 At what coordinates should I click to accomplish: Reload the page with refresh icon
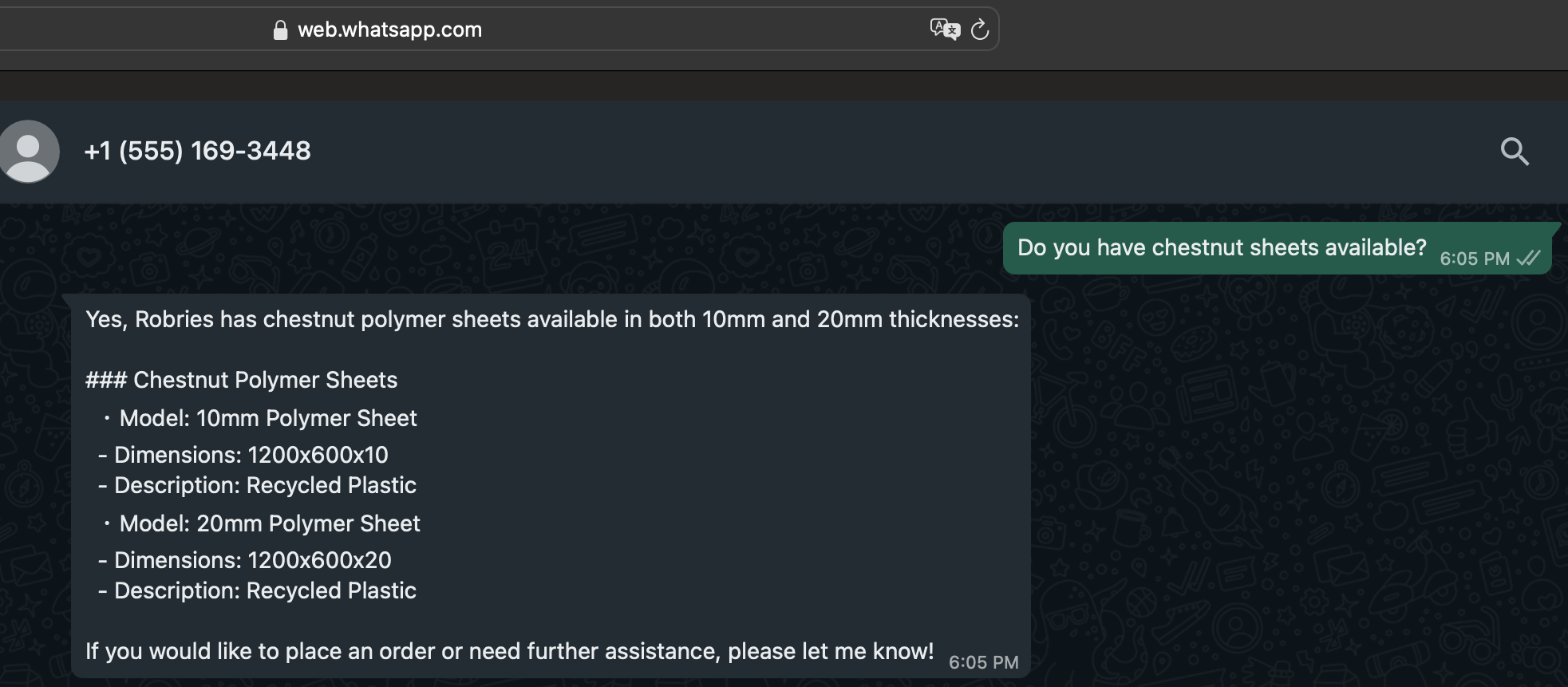tap(980, 30)
